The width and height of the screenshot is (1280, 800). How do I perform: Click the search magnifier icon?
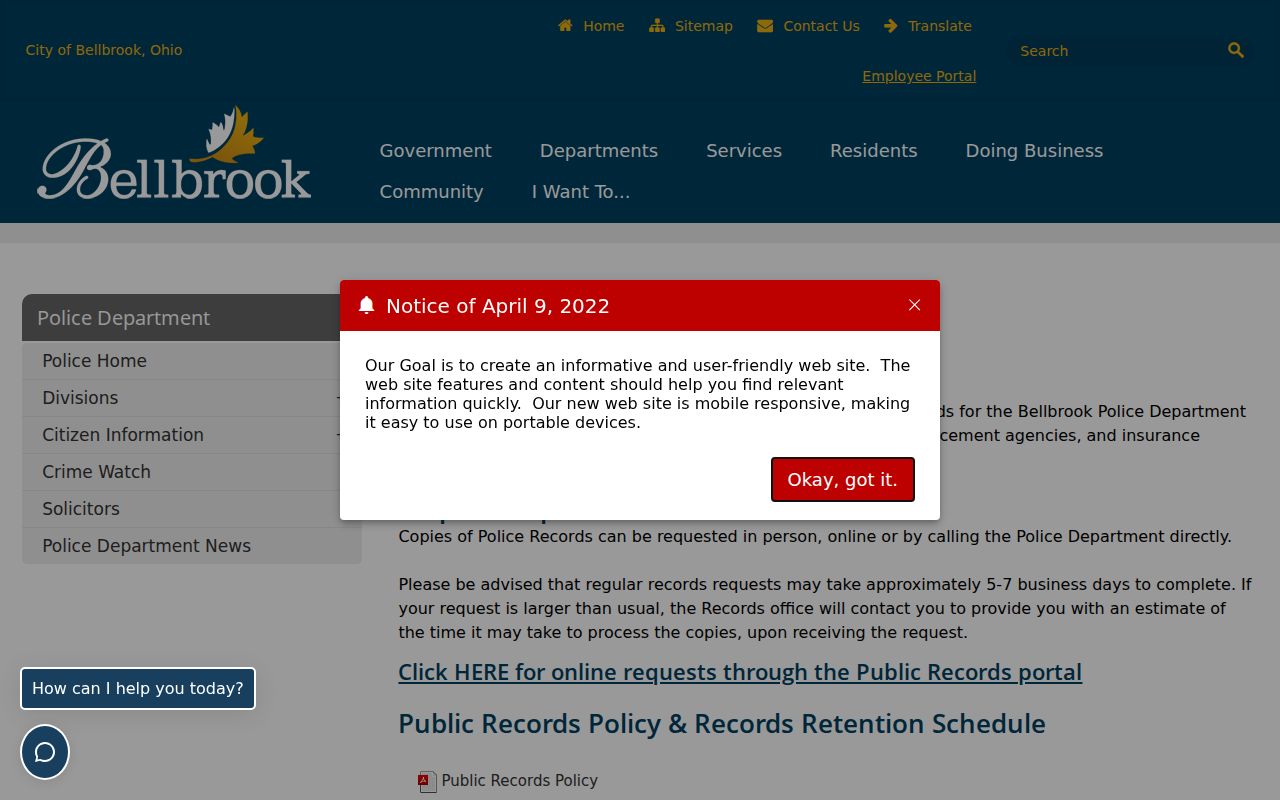pos(1236,50)
